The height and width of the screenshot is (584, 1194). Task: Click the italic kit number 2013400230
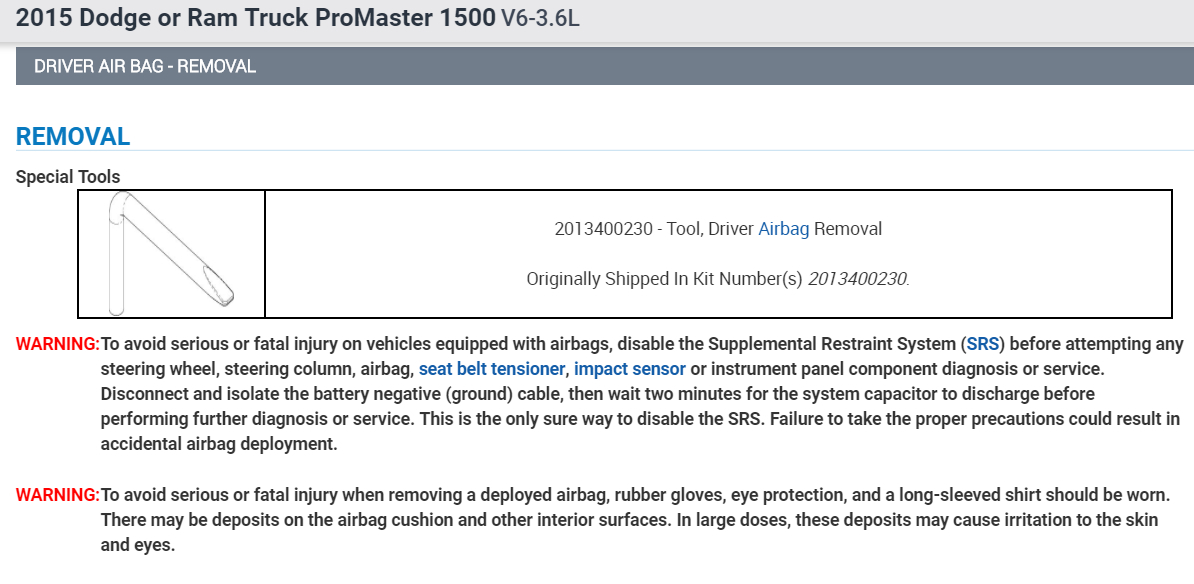pyautogui.click(x=857, y=279)
